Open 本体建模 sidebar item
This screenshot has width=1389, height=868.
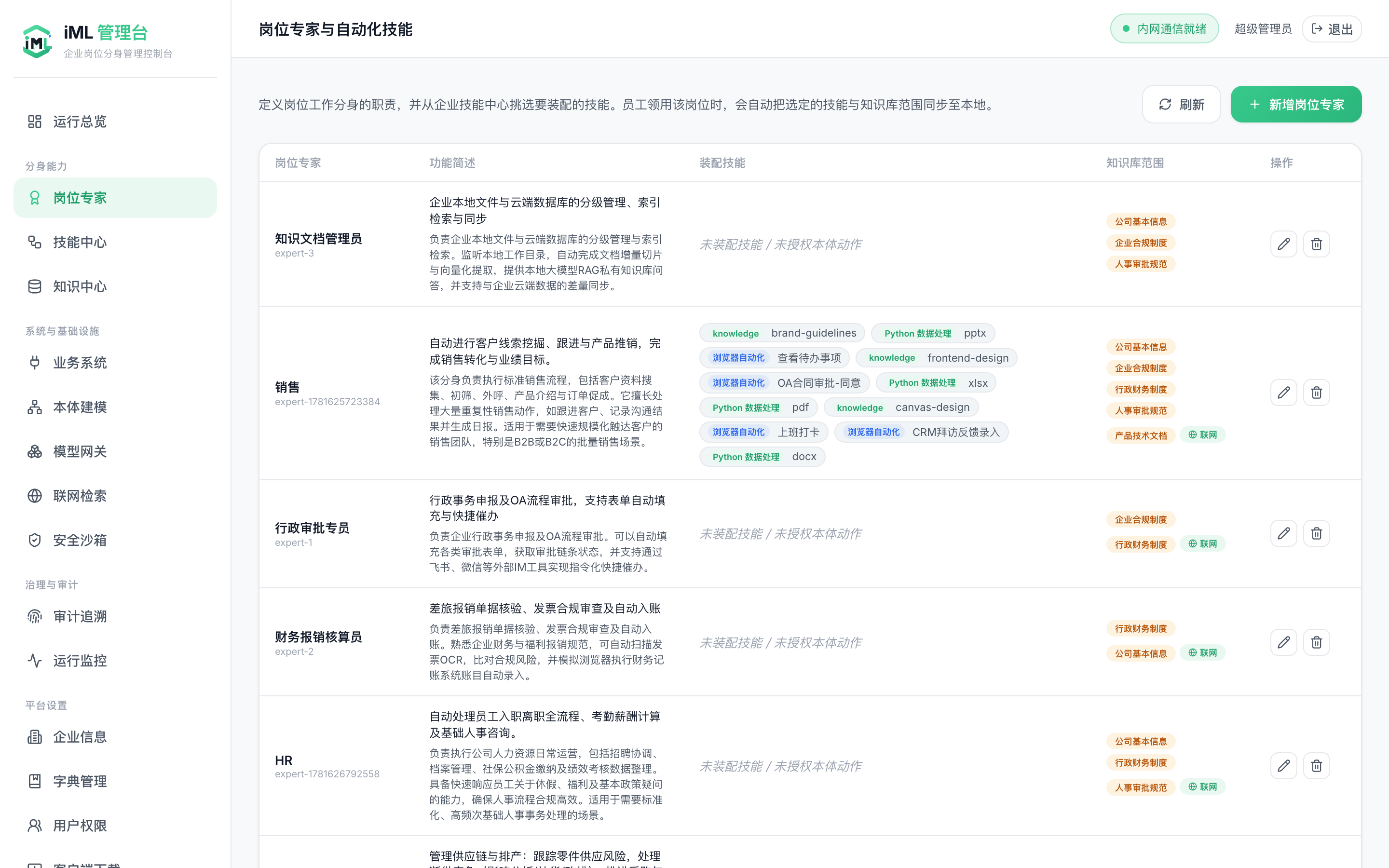[x=115, y=407]
